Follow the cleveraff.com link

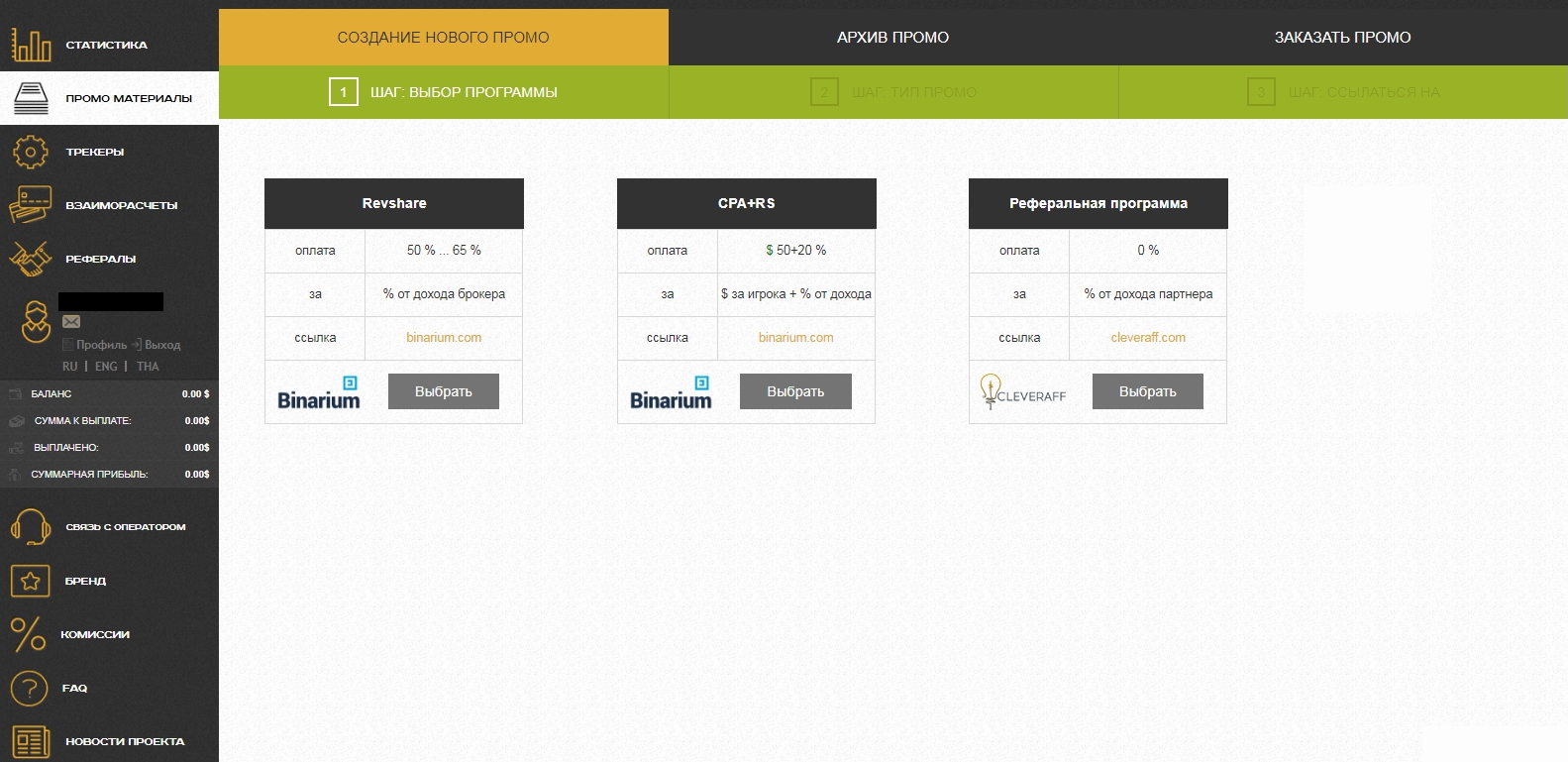[x=1147, y=338]
